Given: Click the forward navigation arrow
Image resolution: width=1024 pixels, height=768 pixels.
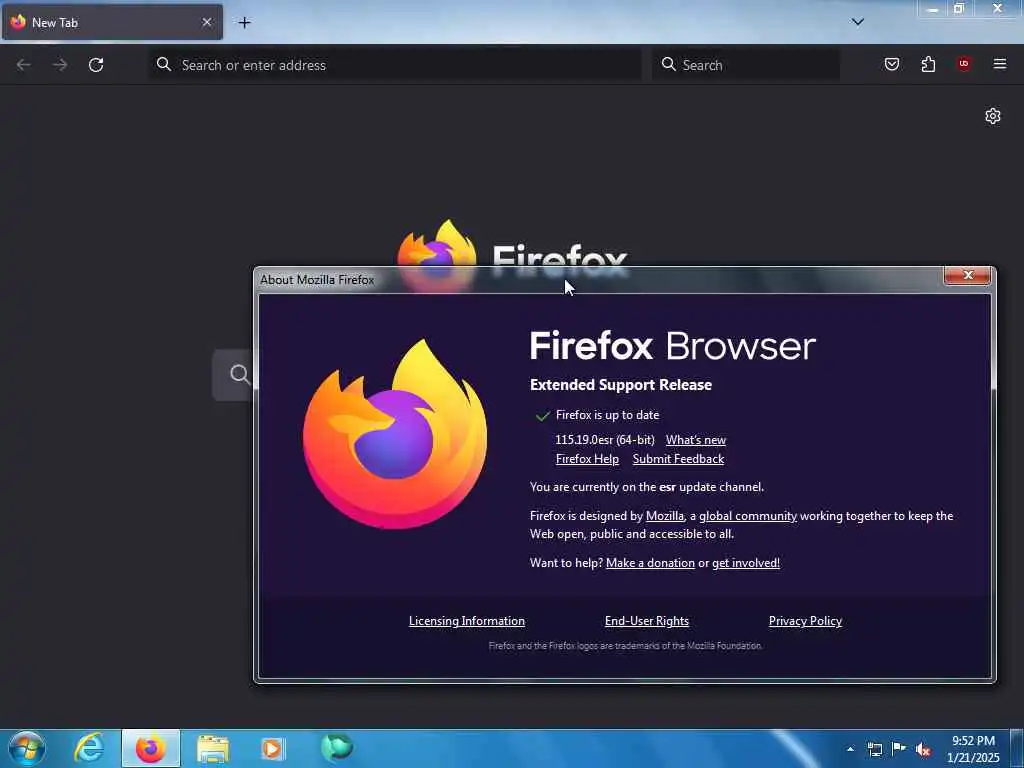Looking at the screenshot, I should (x=59, y=65).
